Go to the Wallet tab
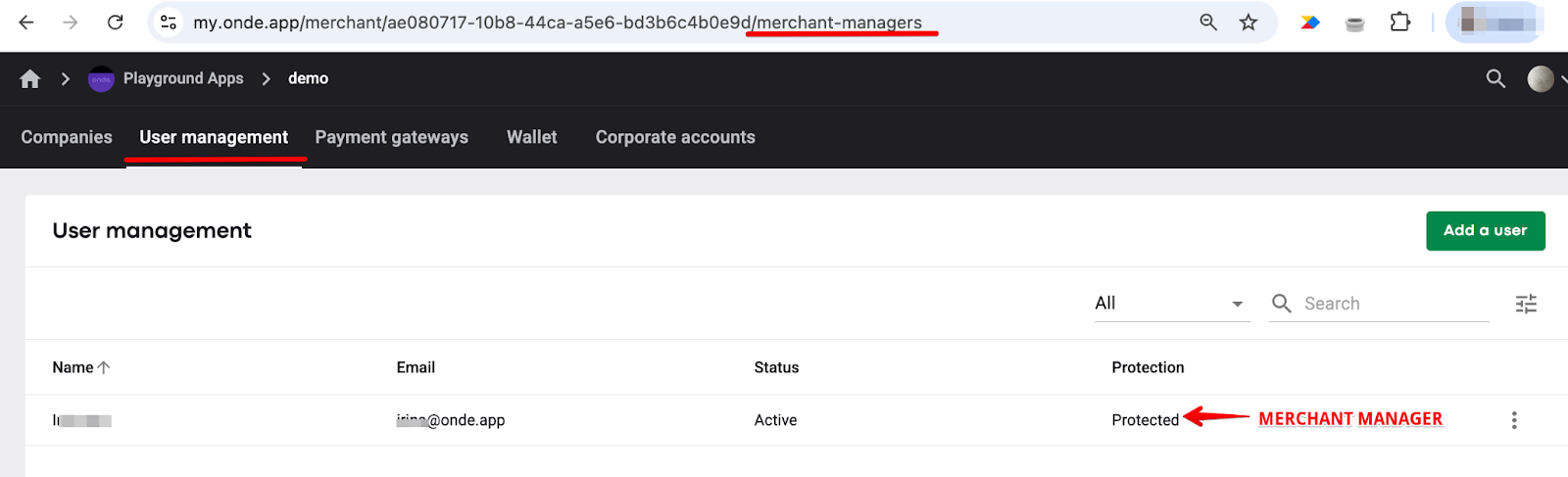The width and height of the screenshot is (1568, 477). coord(532,137)
